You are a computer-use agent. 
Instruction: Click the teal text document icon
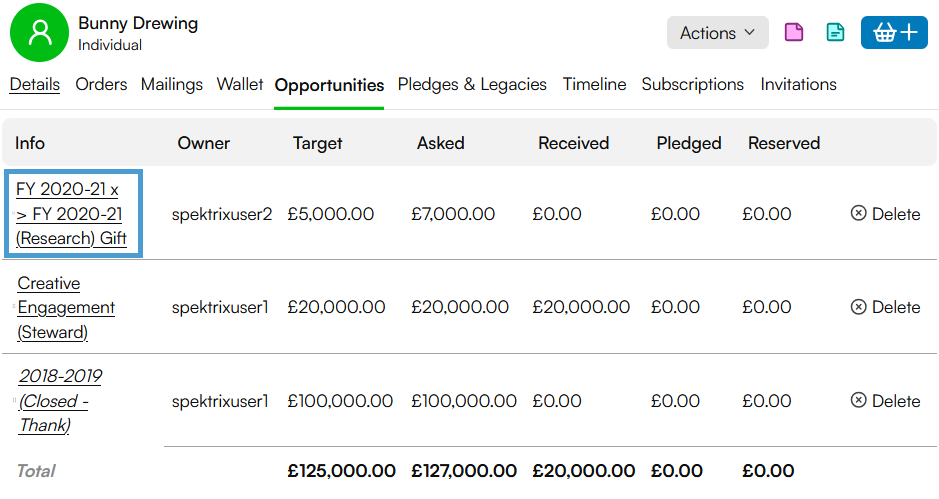click(x=835, y=32)
